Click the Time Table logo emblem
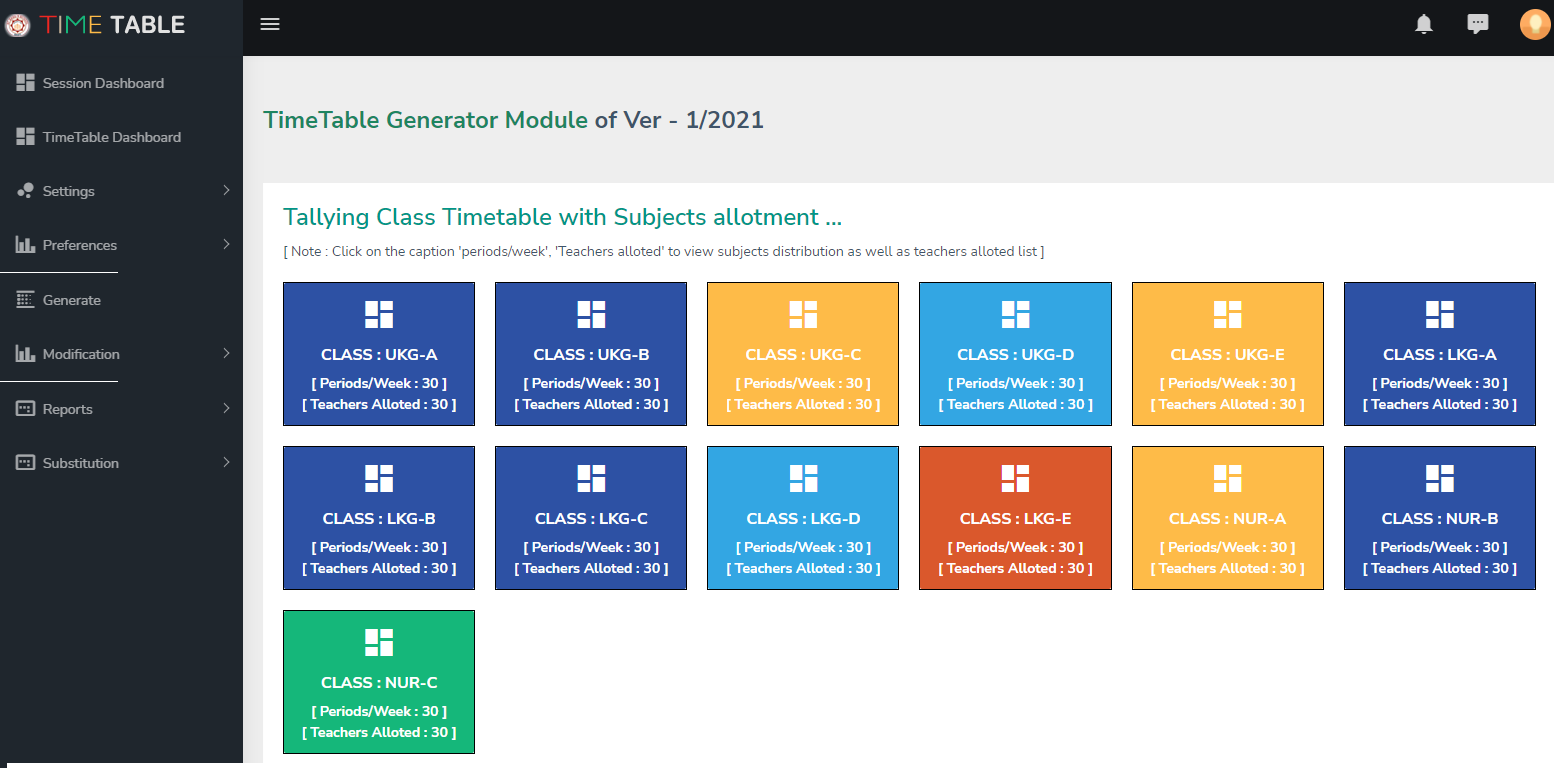The image size is (1554, 768). pos(17,25)
